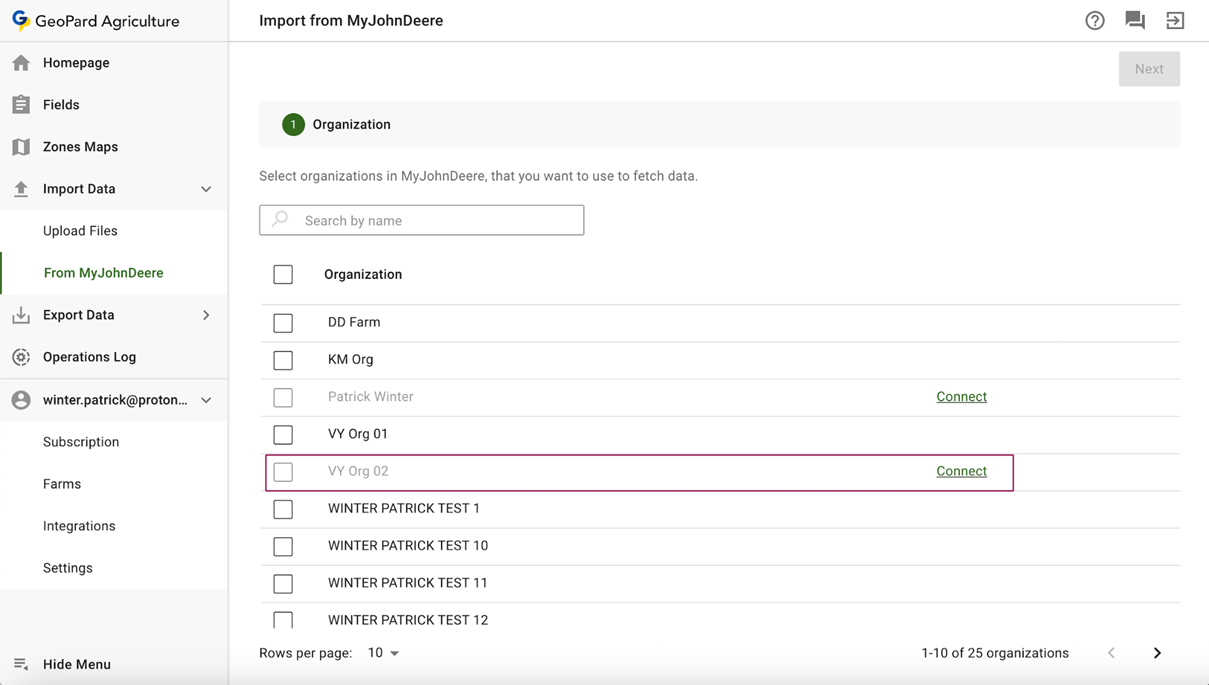The height and width of the screenshot is (685, 1209).
Task: Click the logout exit icon
Action: click(1175, 20)
